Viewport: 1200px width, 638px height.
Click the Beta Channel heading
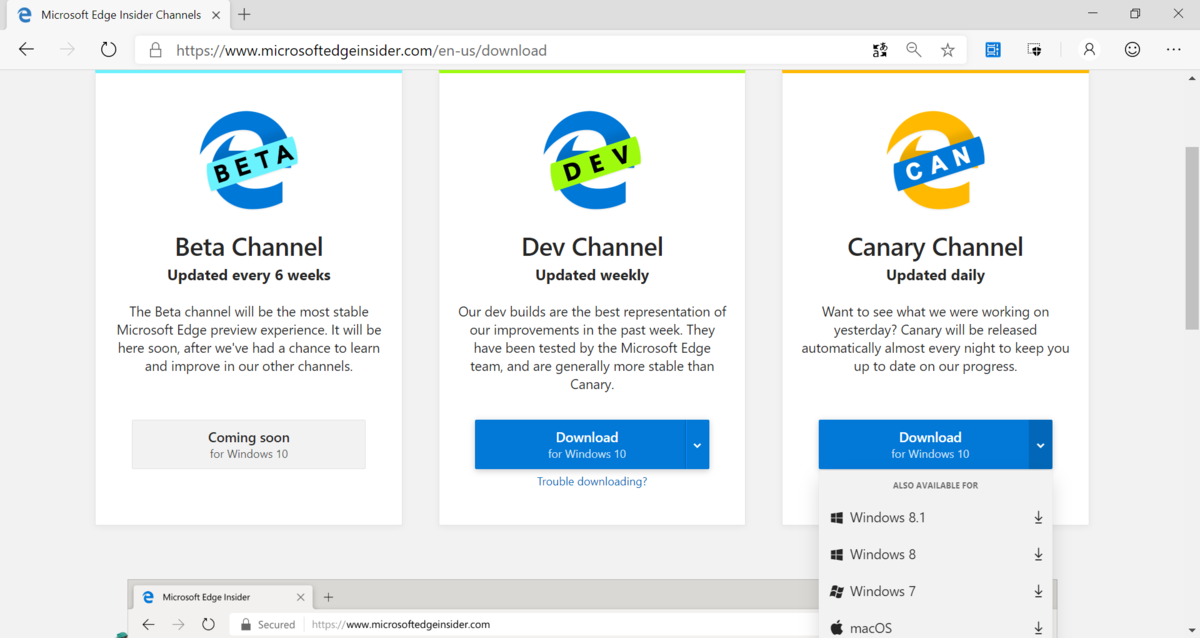point(249,247)
